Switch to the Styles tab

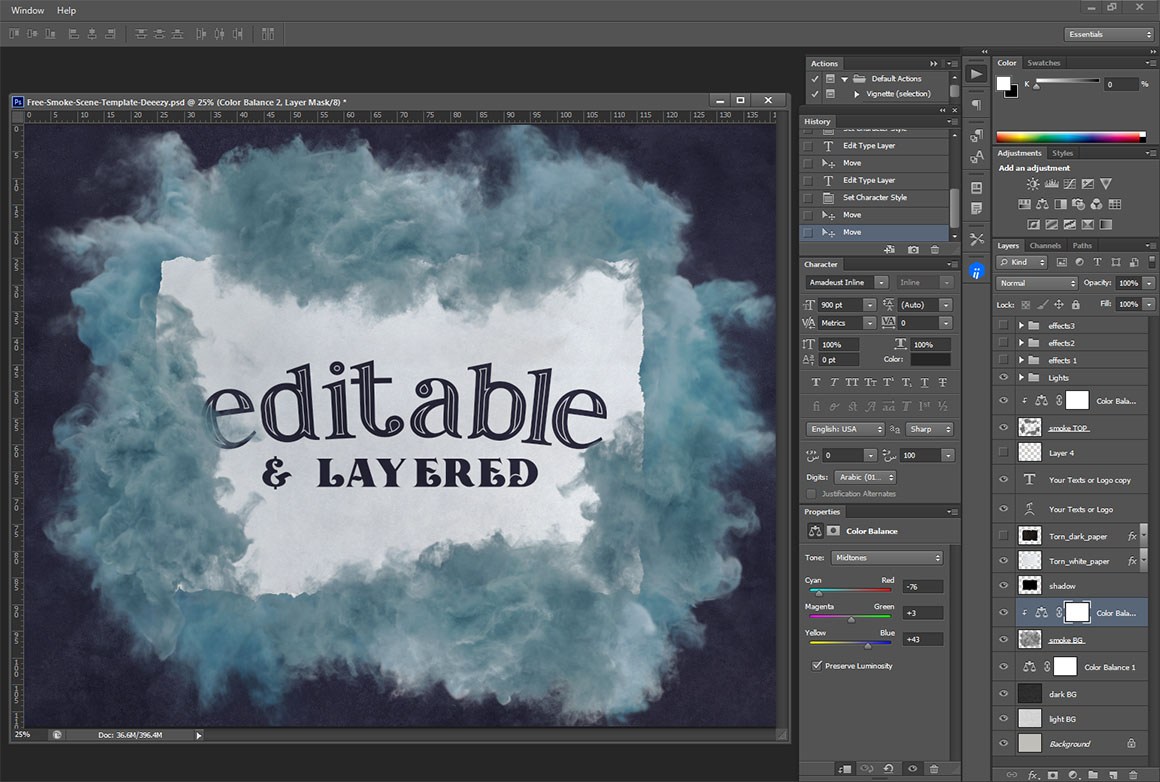1062,153
